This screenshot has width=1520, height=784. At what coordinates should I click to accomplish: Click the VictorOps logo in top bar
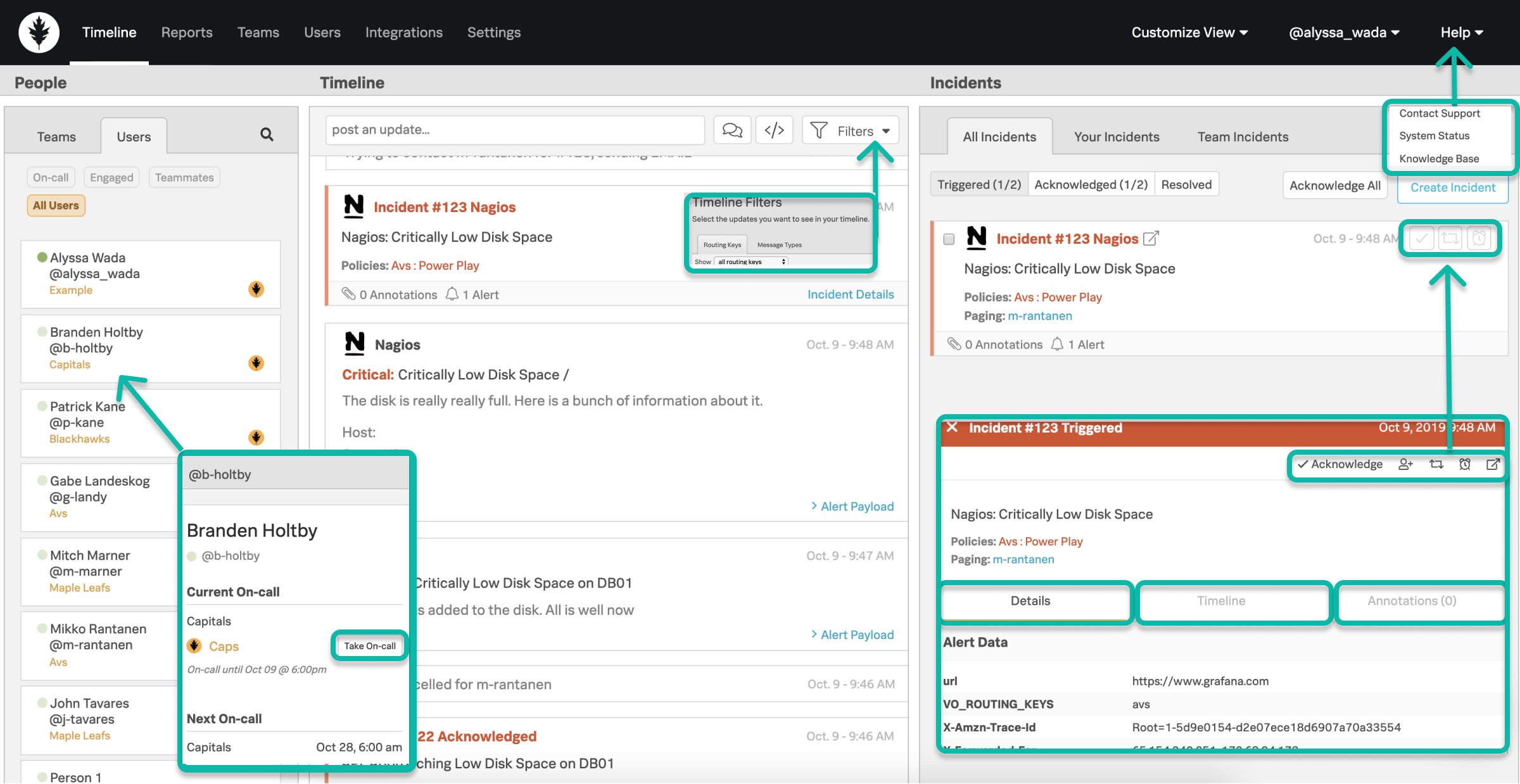(39, 32)
